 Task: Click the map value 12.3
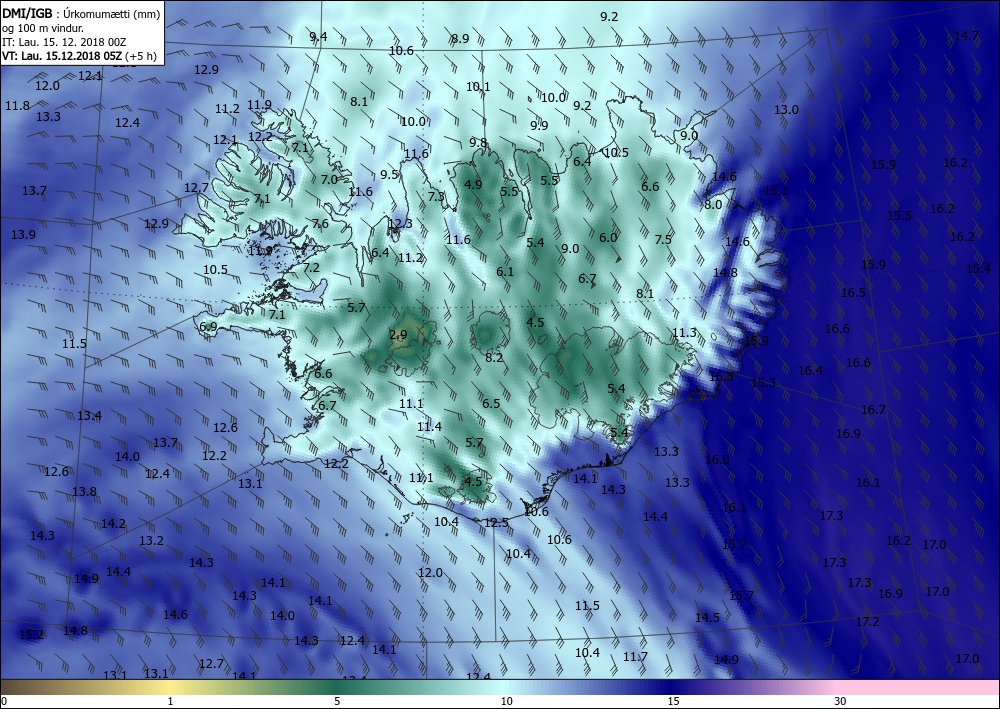[400, 223]
